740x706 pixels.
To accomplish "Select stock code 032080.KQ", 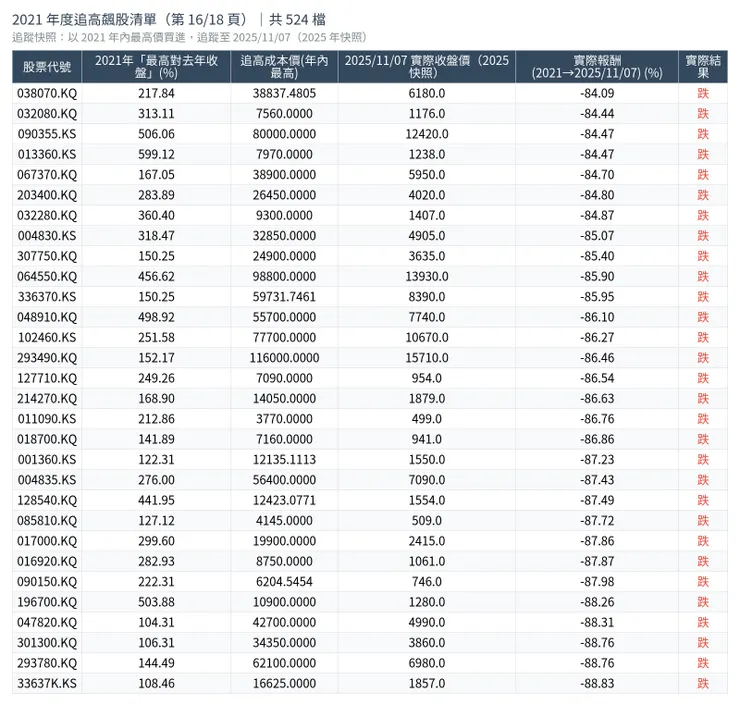I will pos(47,114).
